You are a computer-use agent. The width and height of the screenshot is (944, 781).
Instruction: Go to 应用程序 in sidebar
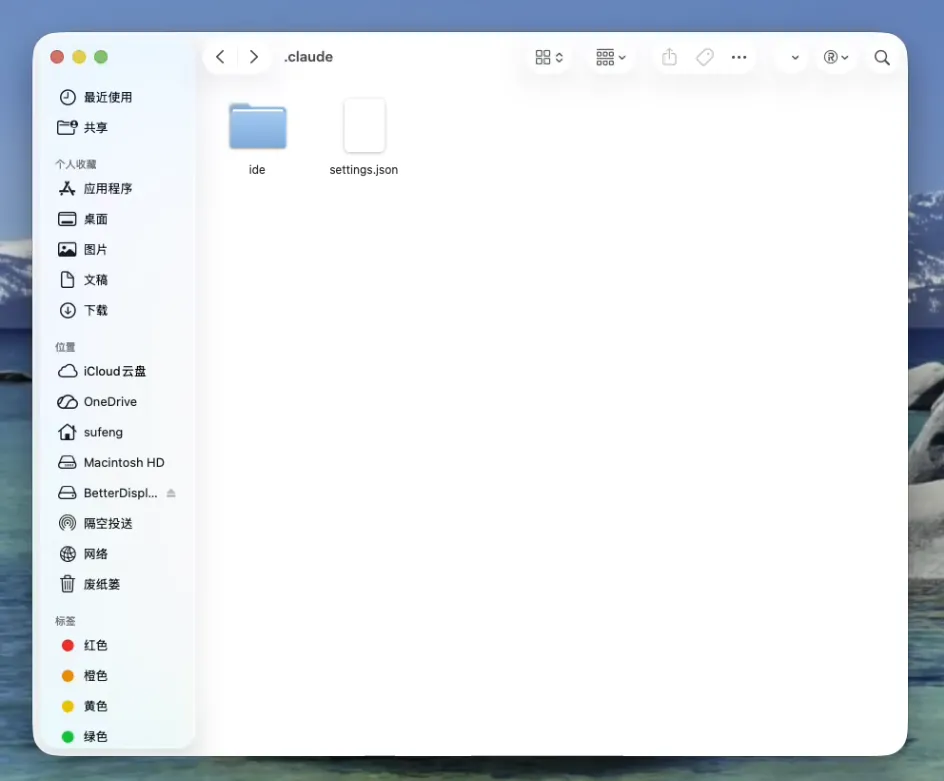click(107, 188)
